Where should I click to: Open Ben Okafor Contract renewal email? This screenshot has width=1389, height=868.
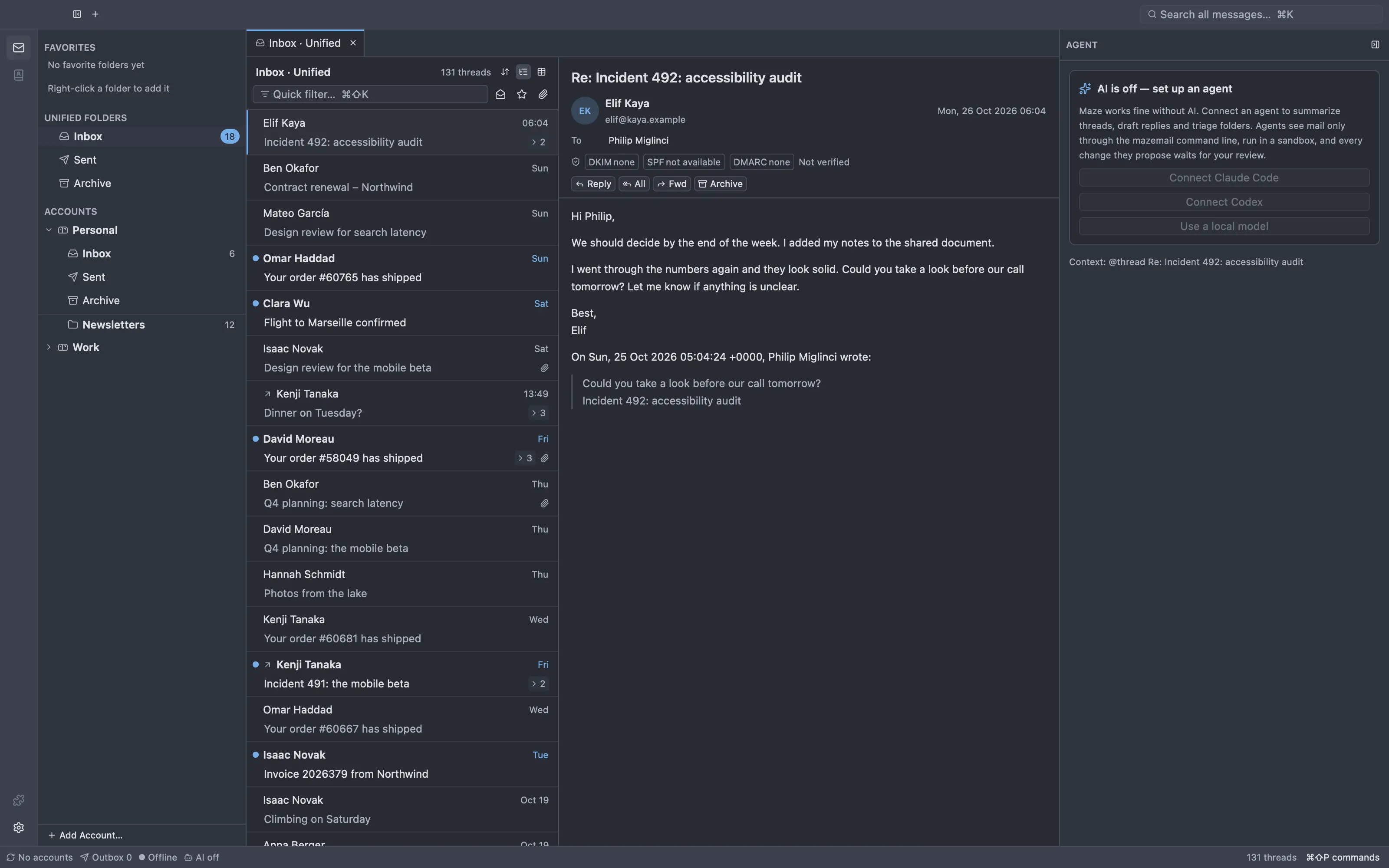pos(402,178)
